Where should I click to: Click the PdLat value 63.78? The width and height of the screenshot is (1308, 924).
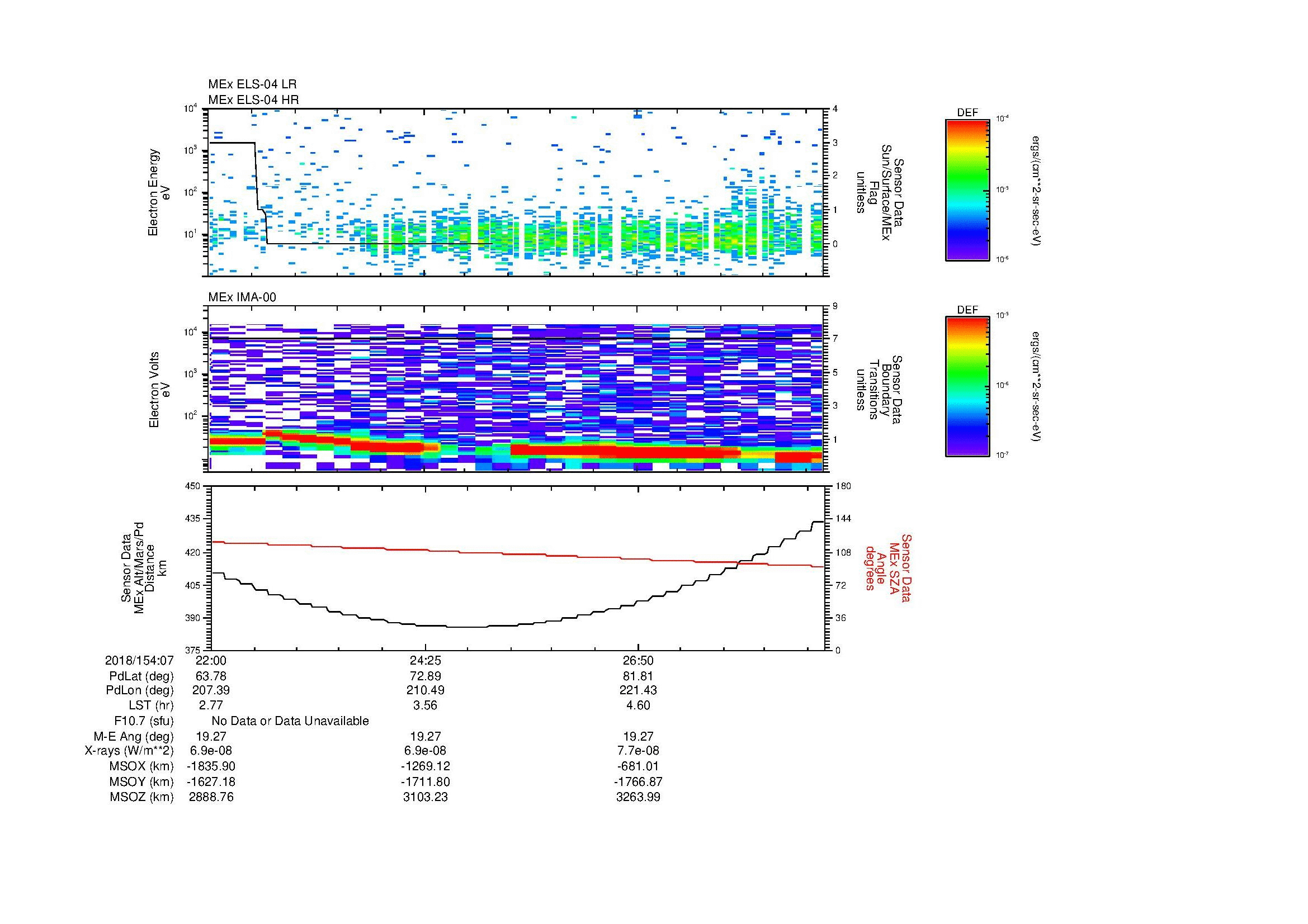pos(211,676)
